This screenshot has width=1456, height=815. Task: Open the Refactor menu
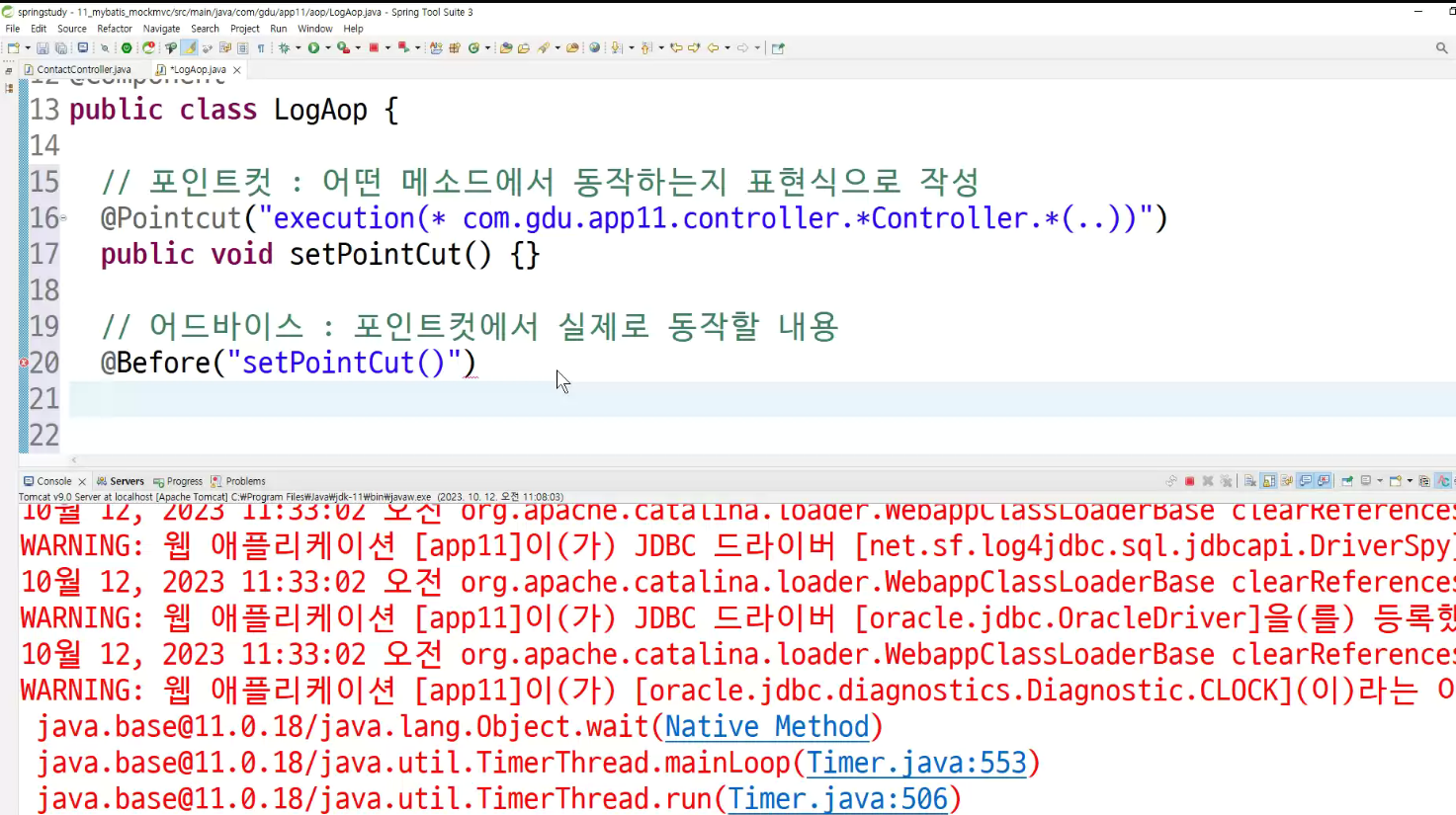tap(115, 29)
